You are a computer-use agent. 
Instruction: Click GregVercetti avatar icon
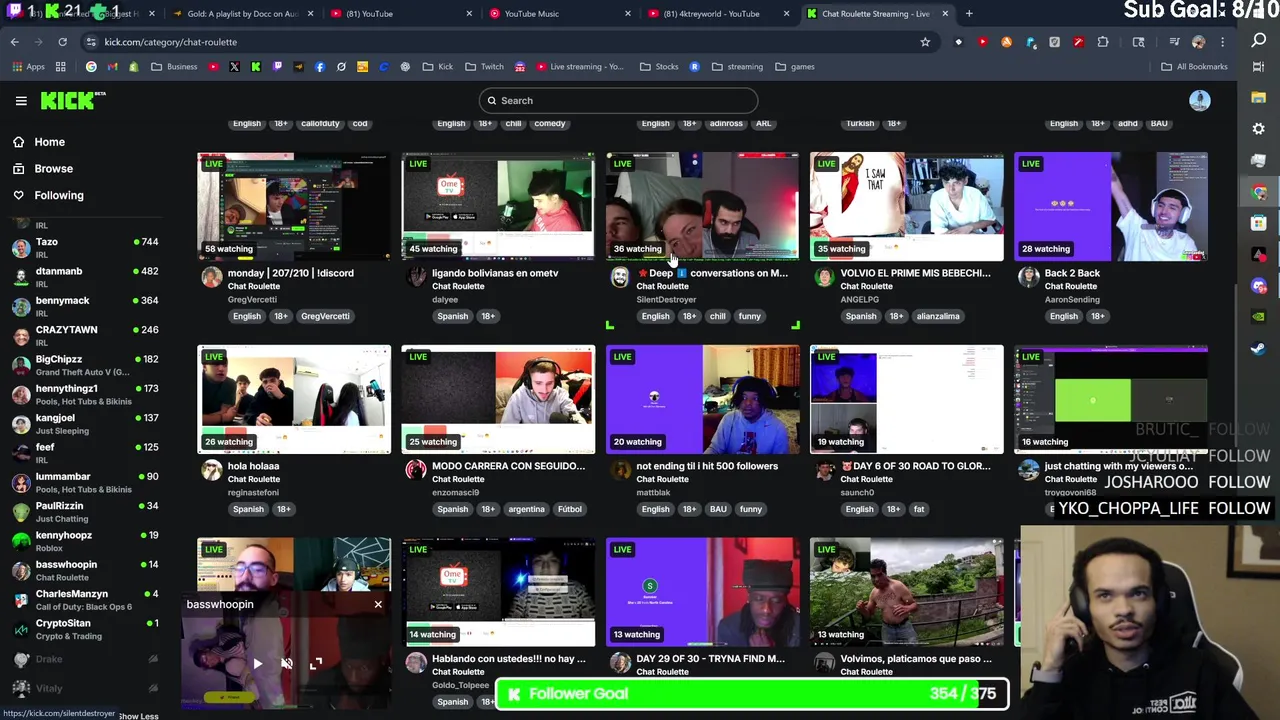211,277
